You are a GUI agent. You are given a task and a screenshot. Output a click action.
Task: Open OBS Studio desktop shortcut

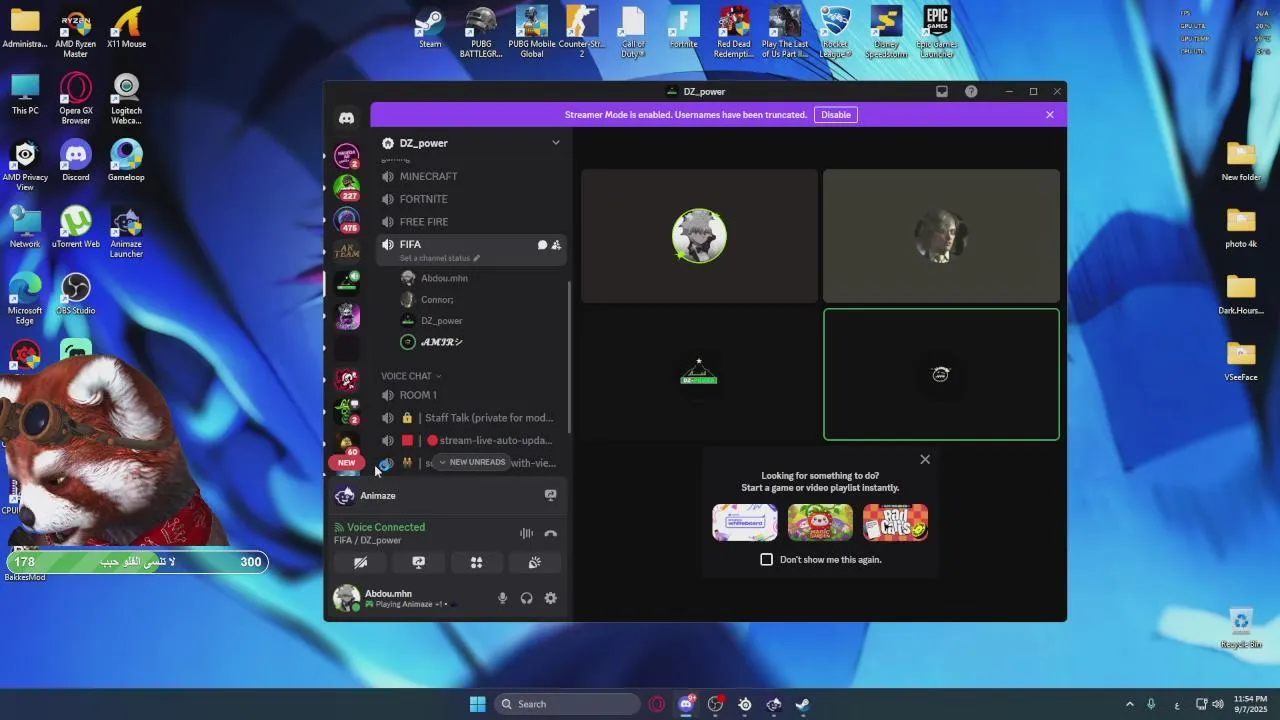[75, 294]
